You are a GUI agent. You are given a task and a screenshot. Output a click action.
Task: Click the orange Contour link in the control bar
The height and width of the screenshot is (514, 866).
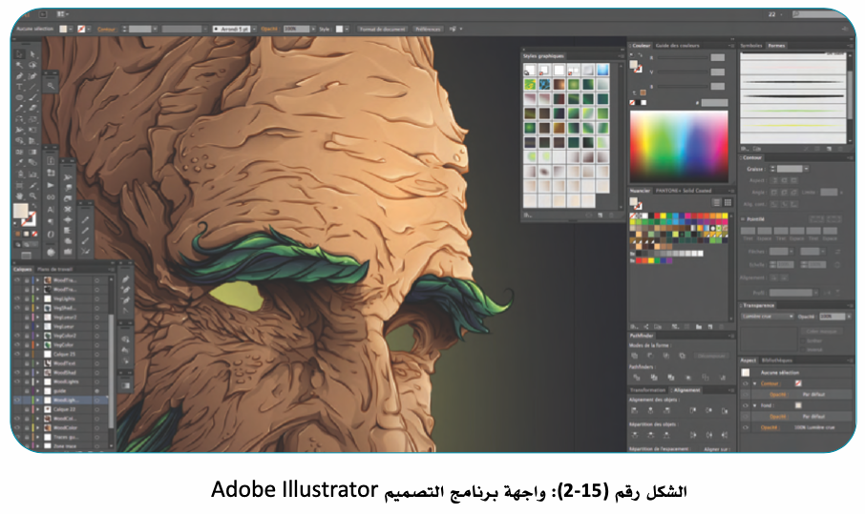tap(106, 29)
